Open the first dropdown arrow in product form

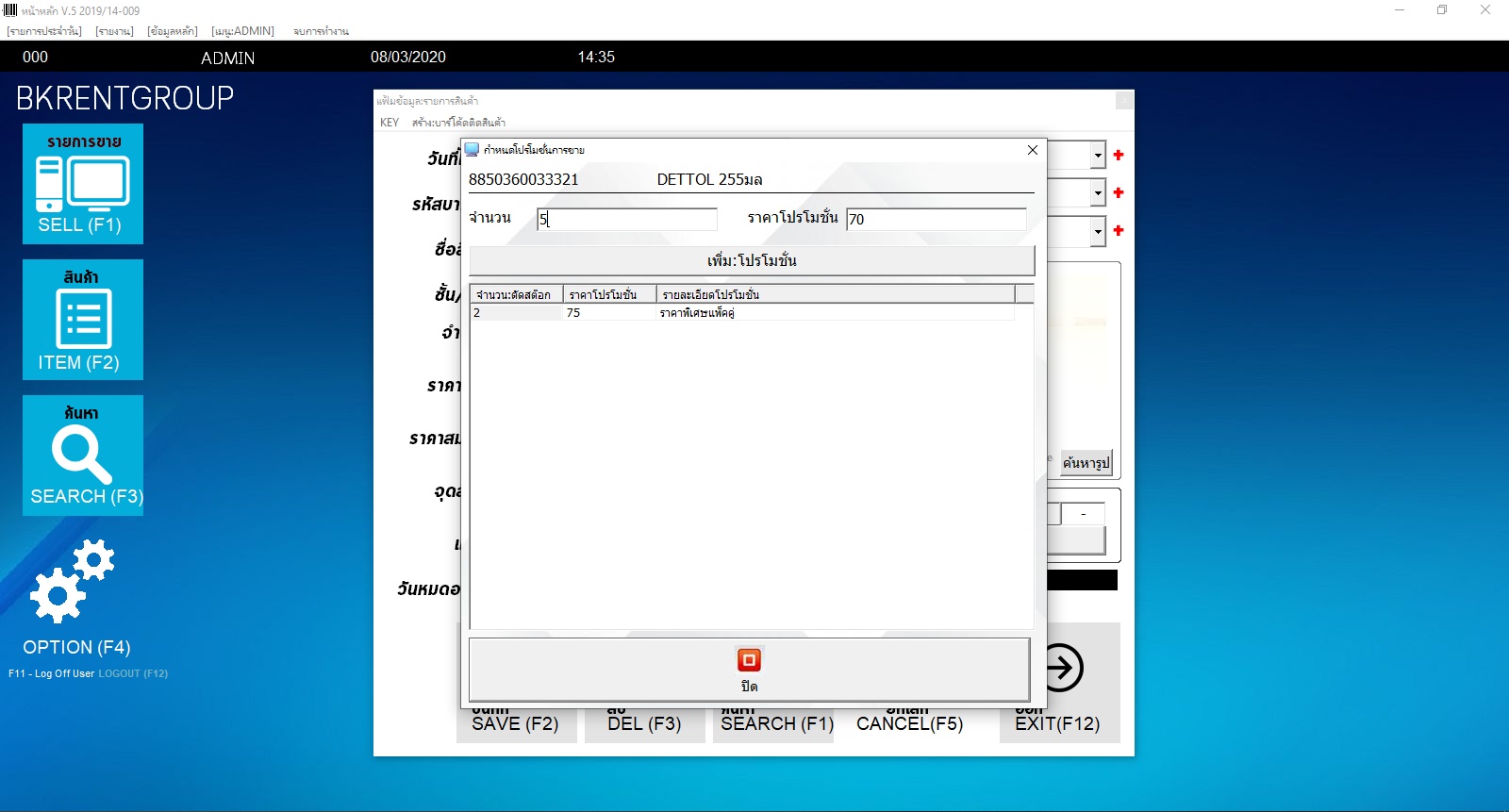[1098, 155]
